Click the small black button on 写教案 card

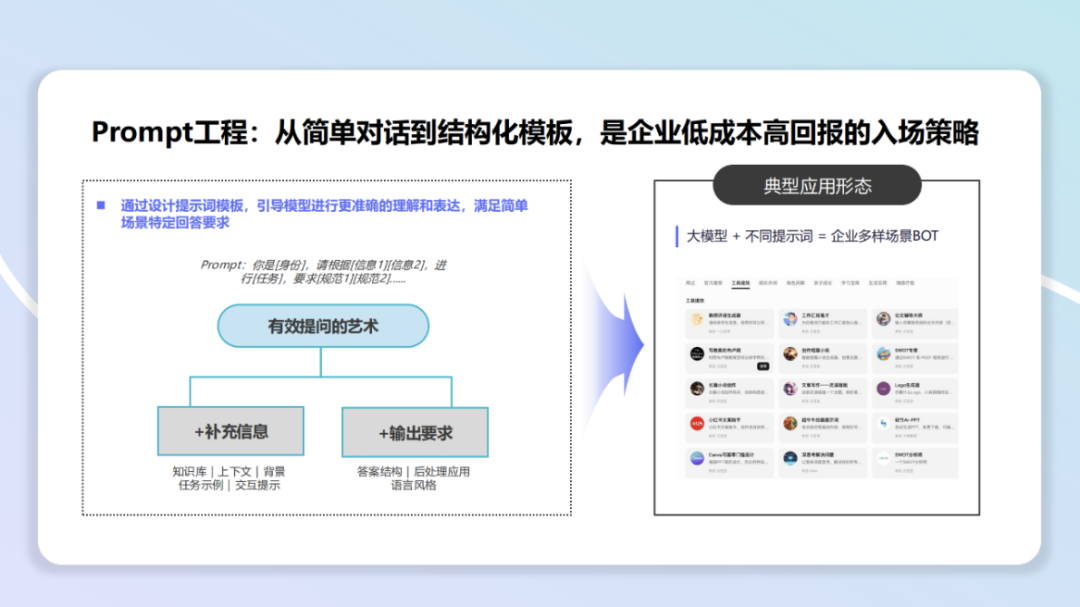click(x=763, y=367)
